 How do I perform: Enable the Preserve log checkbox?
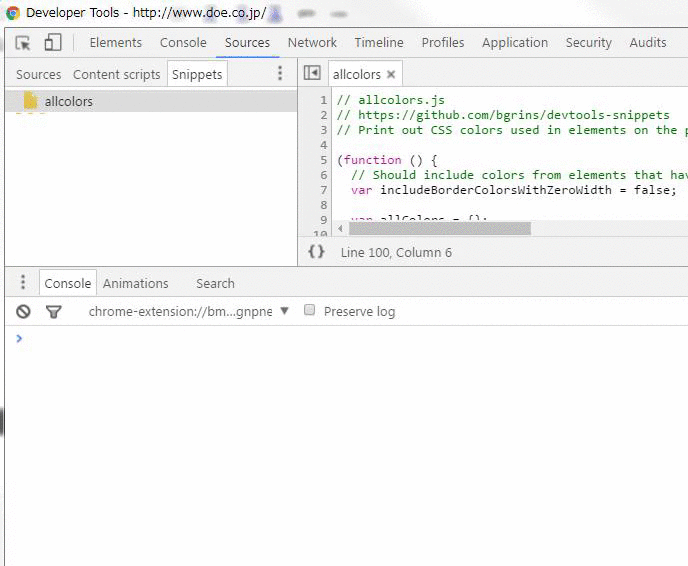click(309, 310)
